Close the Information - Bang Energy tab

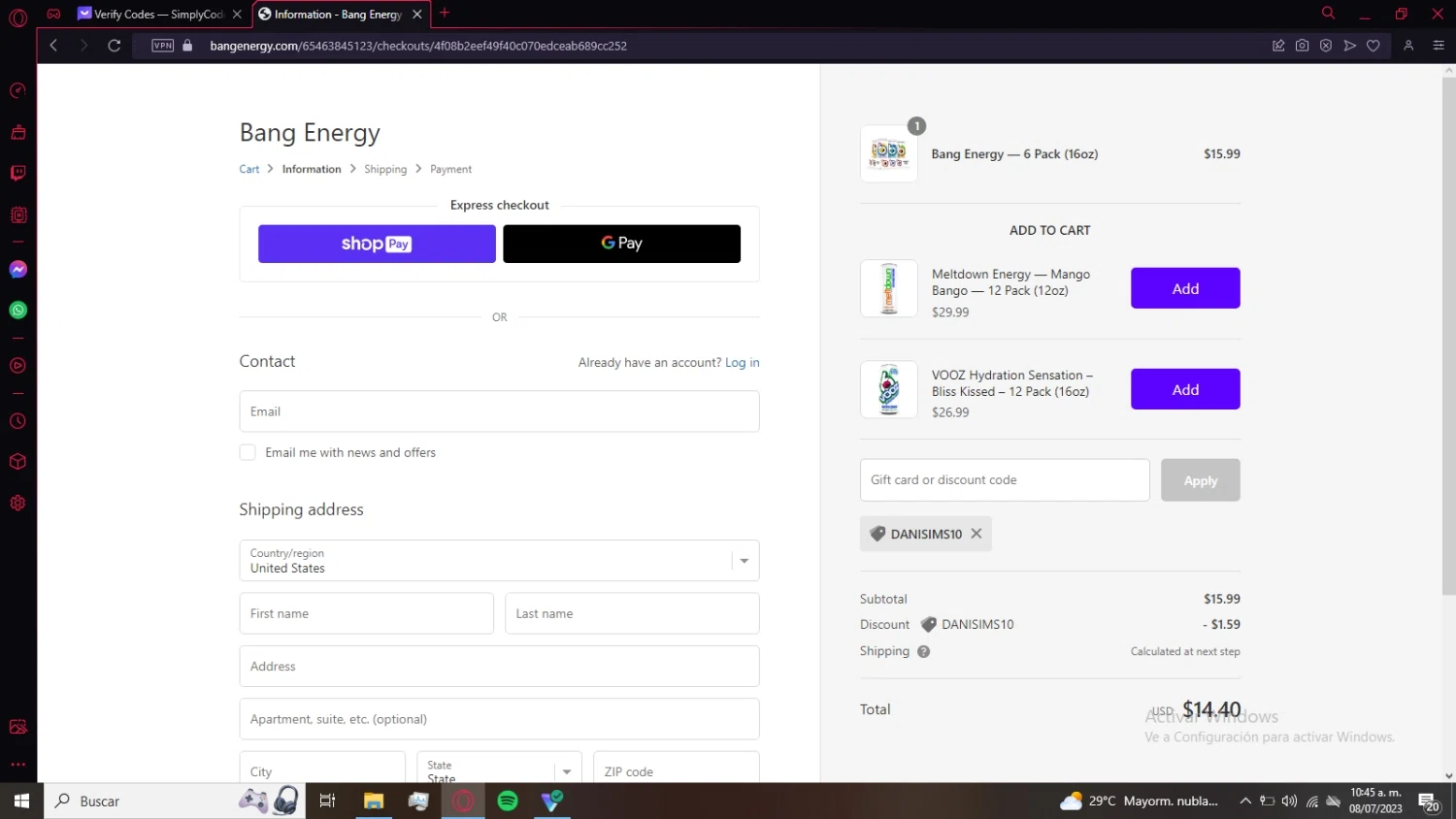tap(417, 14)
